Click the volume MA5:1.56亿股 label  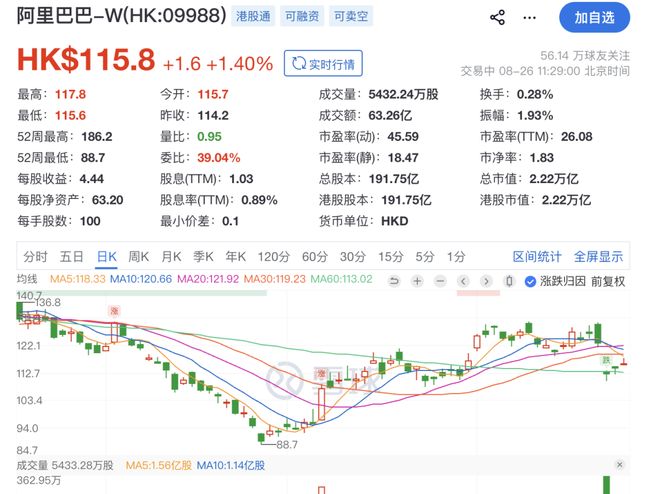[x=159, y=465]
